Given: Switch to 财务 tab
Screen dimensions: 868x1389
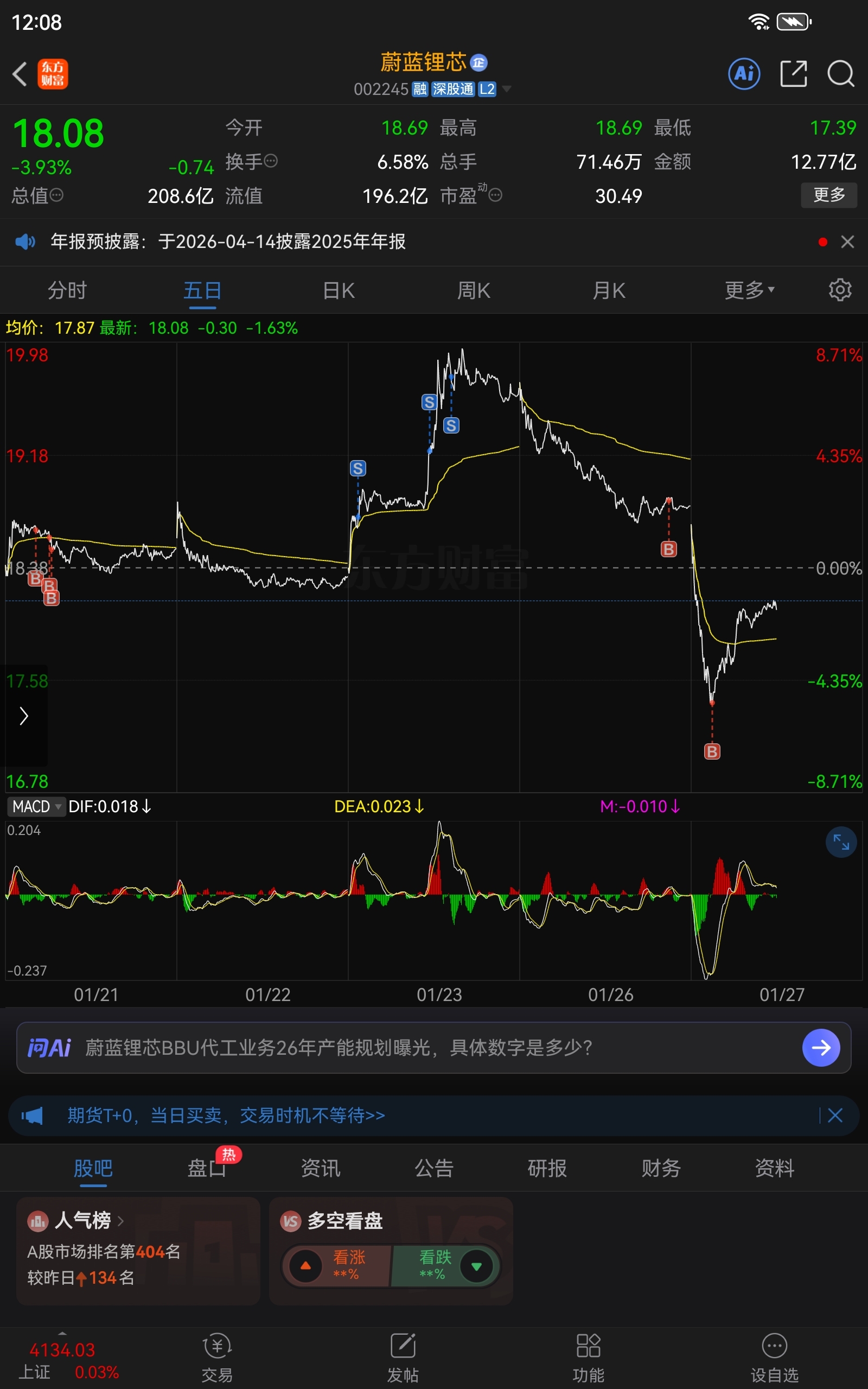Looking at the screenshot, I should click(x=661, y=1168).
